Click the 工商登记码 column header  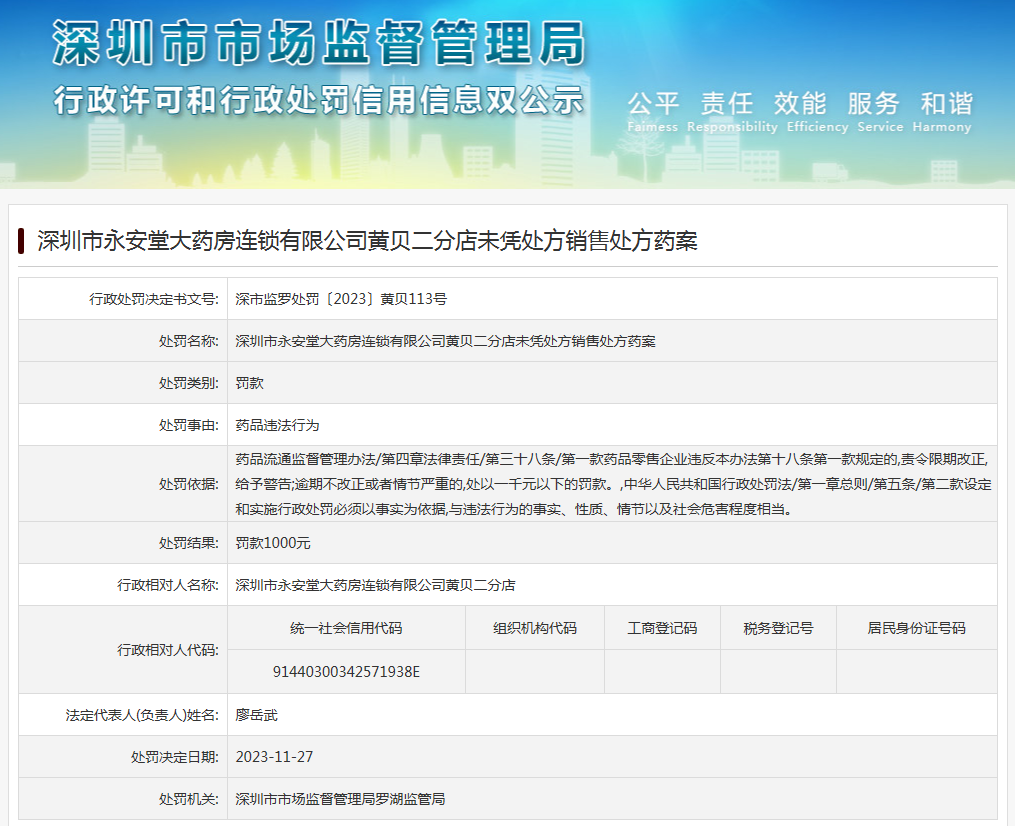[662, 628]
